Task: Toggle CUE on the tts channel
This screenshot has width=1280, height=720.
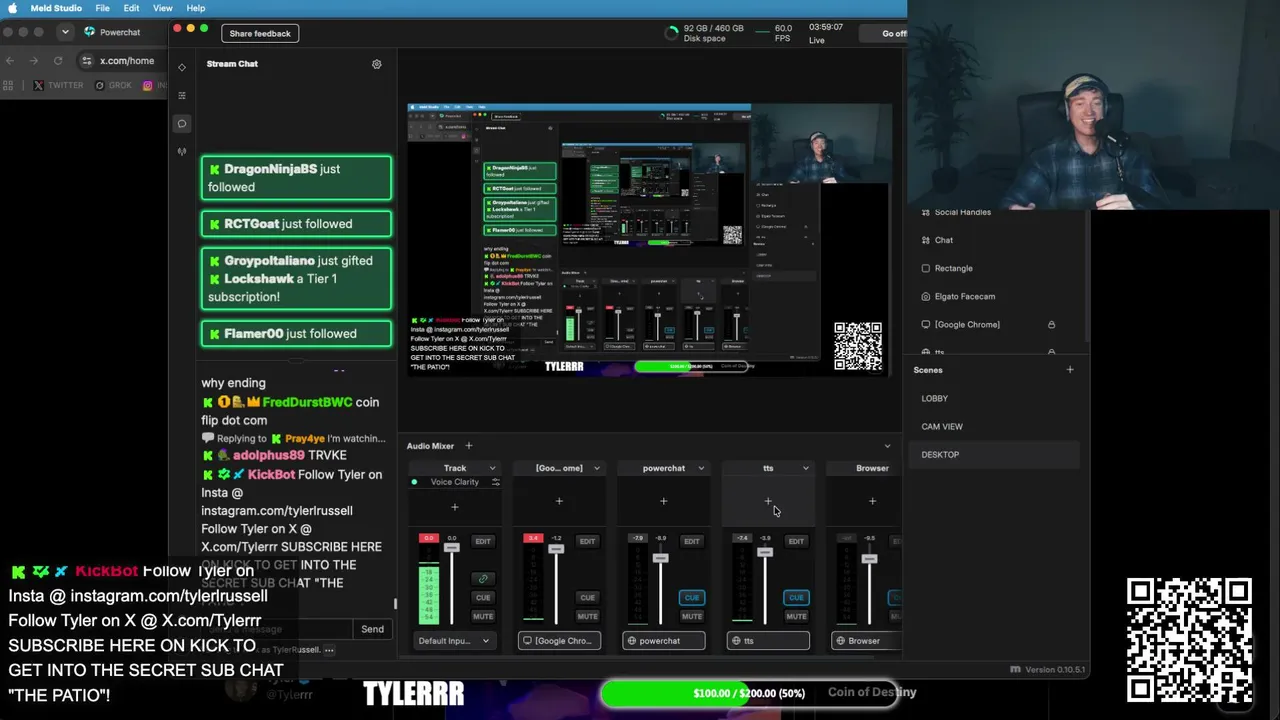Action: pyautogui.click(x=796, y=598)
